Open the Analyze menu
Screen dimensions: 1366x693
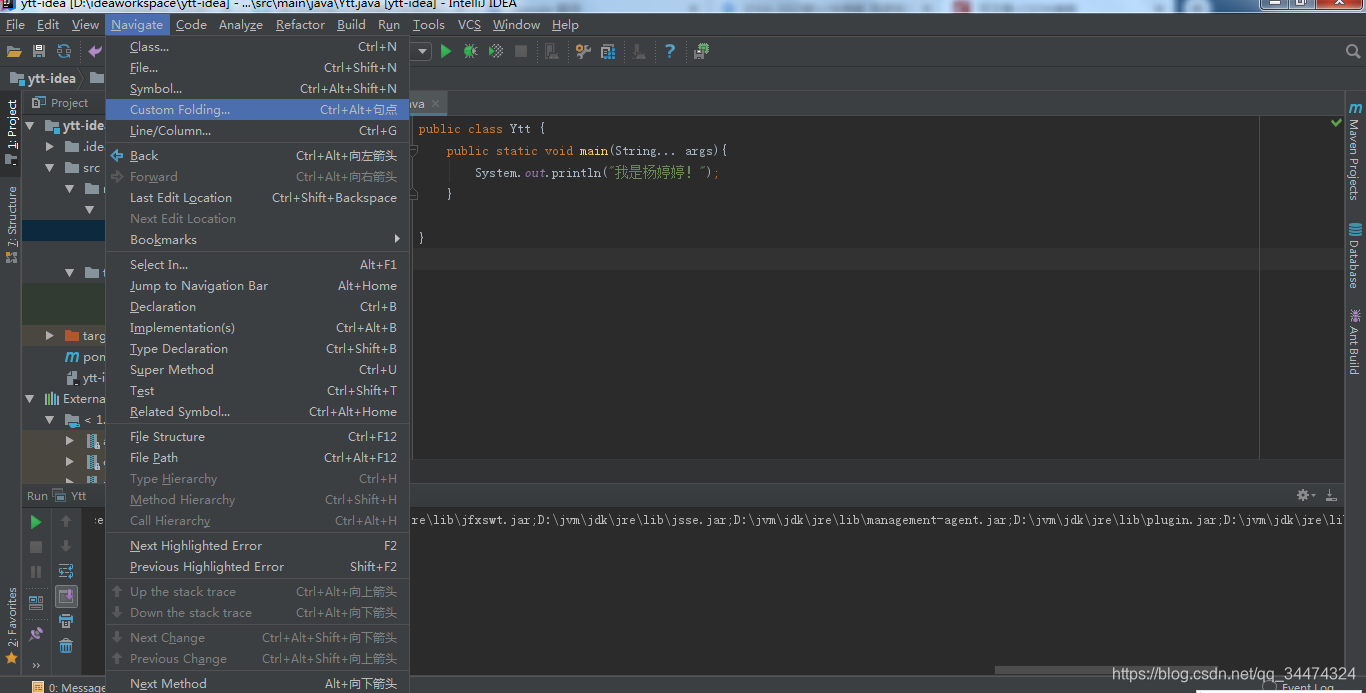[x=241, y=25]
